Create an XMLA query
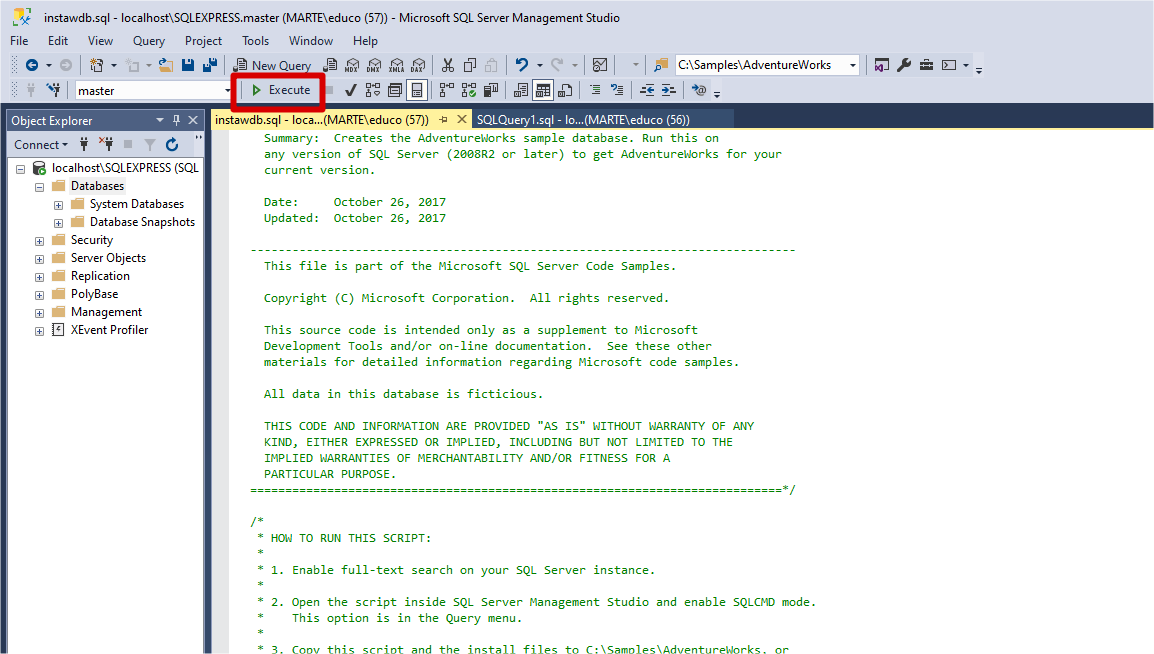The height and width of the screenshot is (654, 1154). click(397, 65)
